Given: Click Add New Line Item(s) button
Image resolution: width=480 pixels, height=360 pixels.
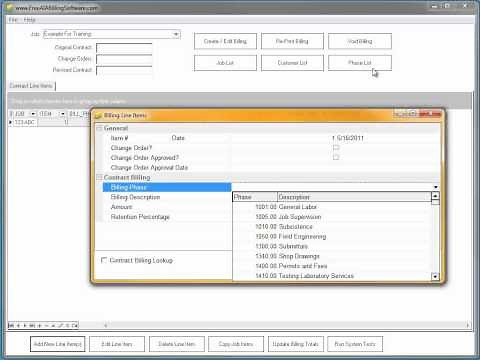Looking at the screenshot, I should click(58, 344).
